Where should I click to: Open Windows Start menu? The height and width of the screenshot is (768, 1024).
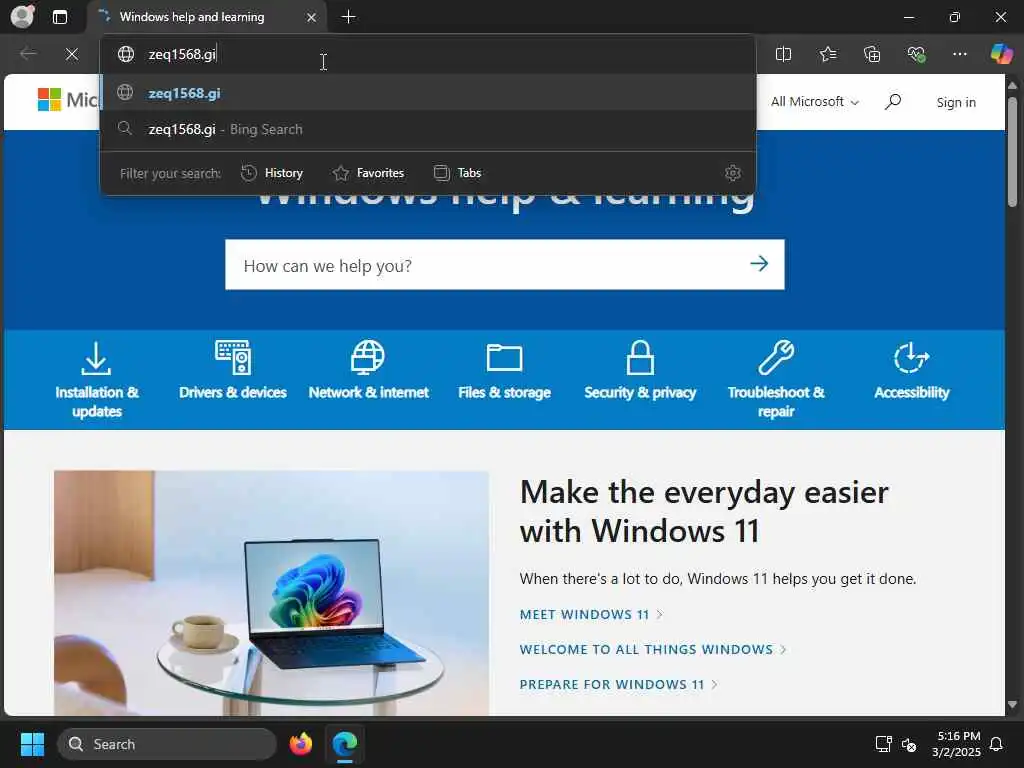pos(32,744)
